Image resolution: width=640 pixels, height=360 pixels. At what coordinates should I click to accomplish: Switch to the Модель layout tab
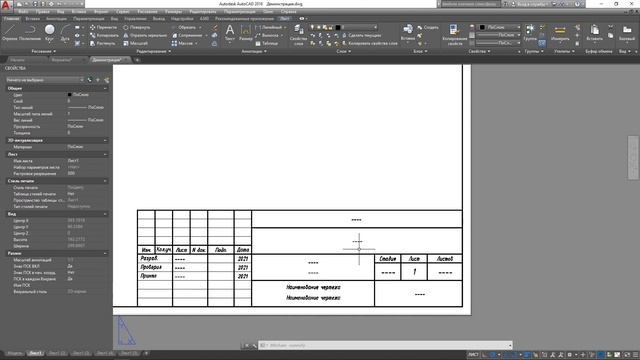tap(14, 353)
